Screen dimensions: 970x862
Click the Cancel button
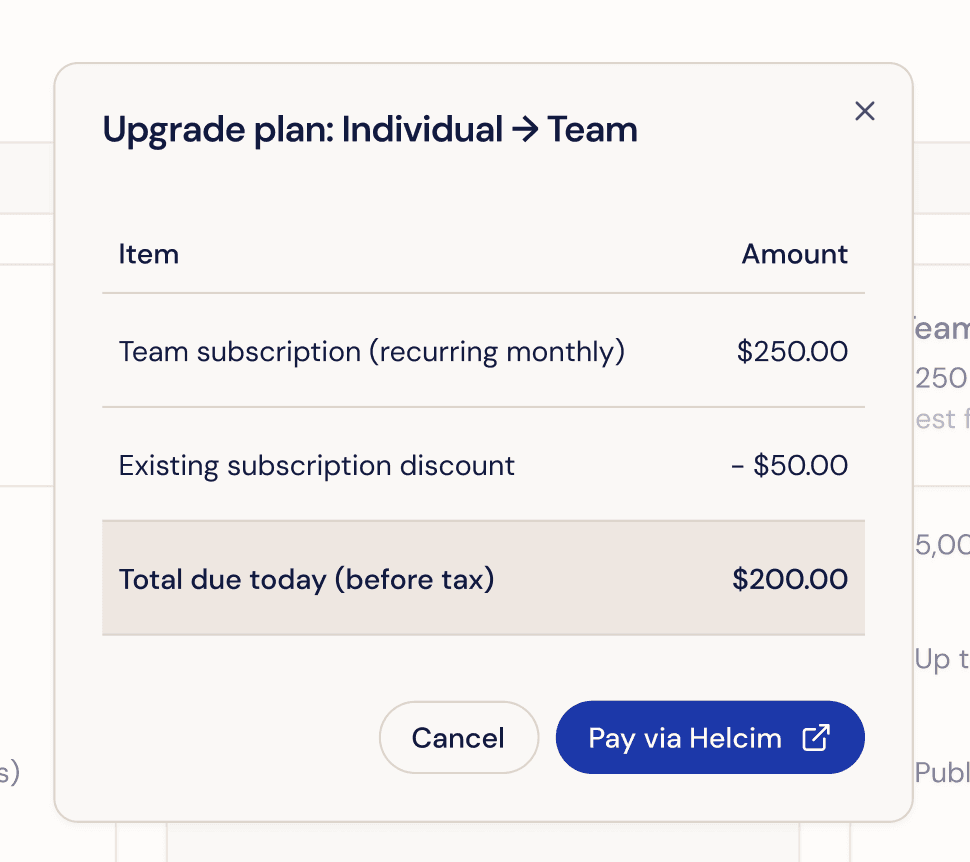point(458,738)
